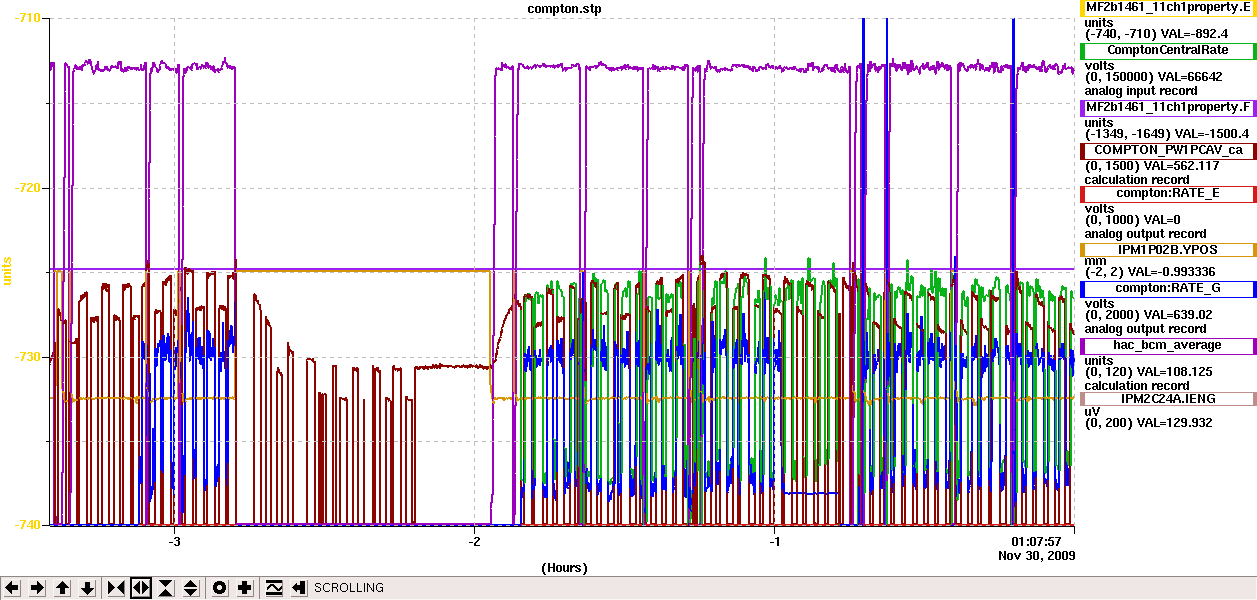This screenshot has height=600, width=1257.
Task: Click the 'mm' unit under IPM1P02B.YPOS
Action: (x=1095, y=260)
